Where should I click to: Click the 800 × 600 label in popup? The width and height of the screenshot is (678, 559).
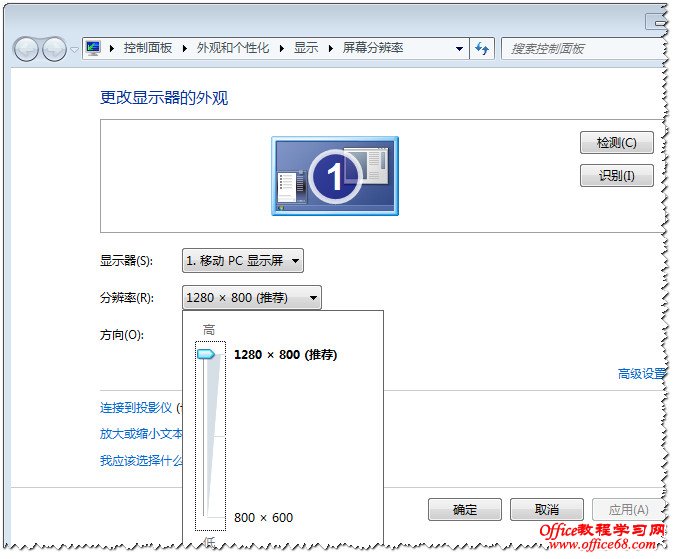263,517
